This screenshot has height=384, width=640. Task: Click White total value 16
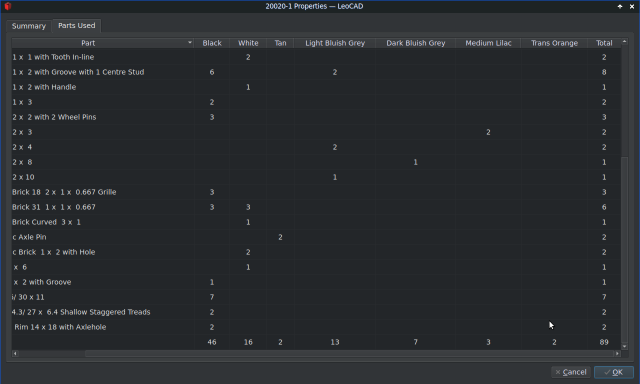(248, 342)
